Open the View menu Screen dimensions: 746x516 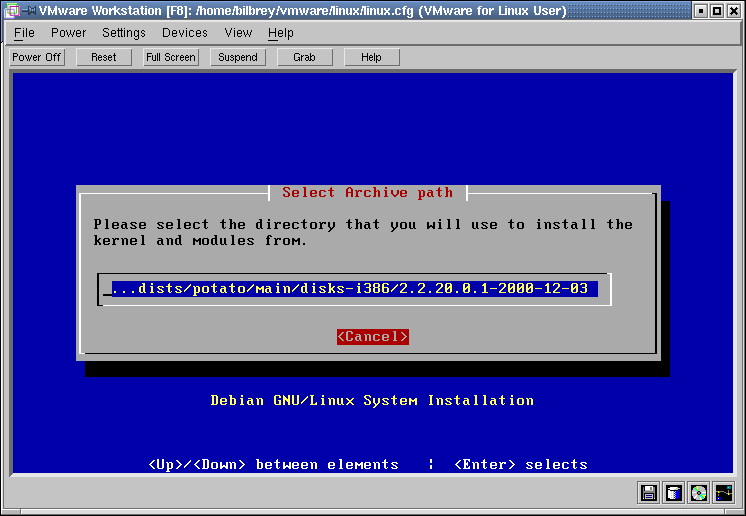[238, 33]
